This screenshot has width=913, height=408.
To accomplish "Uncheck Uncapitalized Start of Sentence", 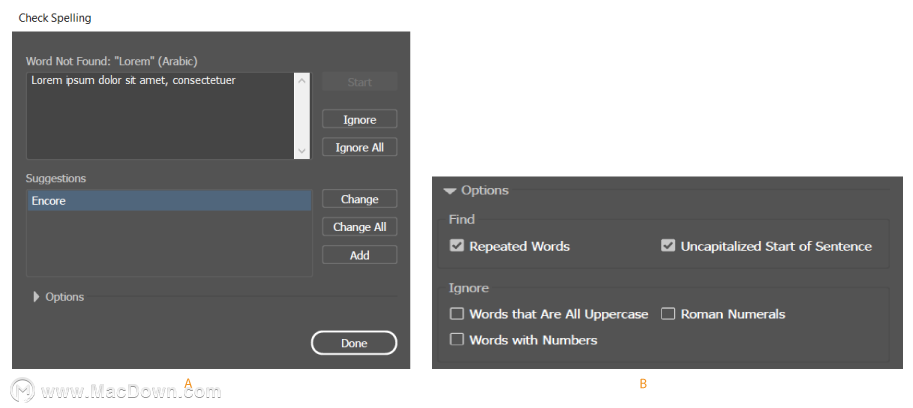I will pos(668,246).
